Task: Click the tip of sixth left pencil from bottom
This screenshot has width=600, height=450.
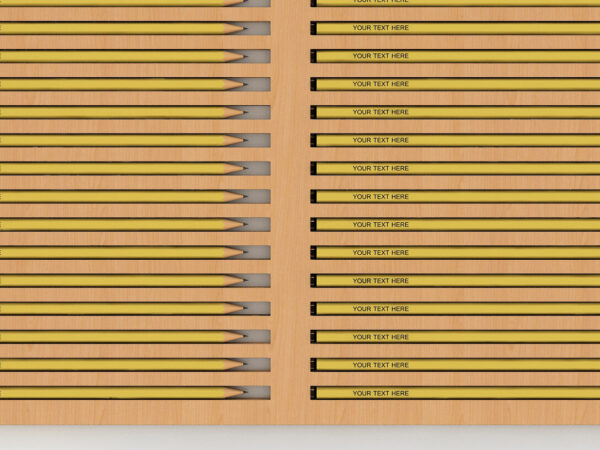Action: tap(240, 253)
